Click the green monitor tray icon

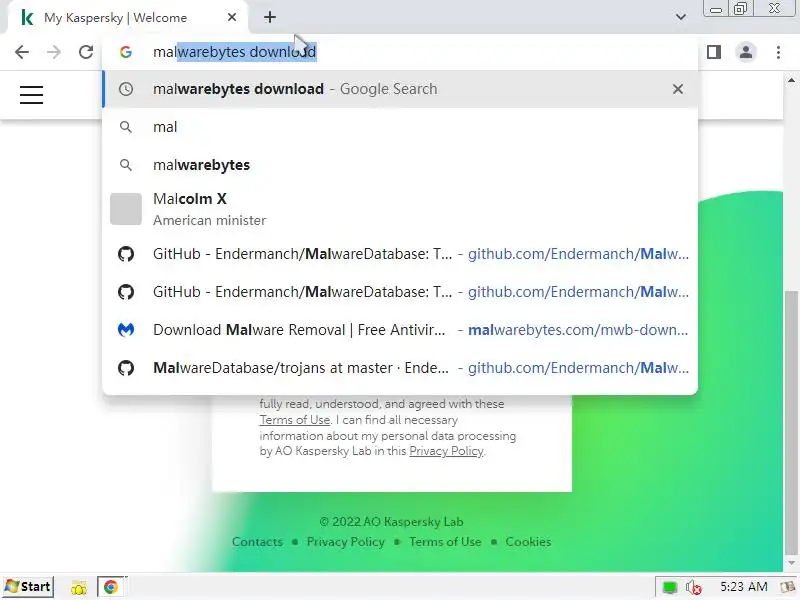pos(669,588)
